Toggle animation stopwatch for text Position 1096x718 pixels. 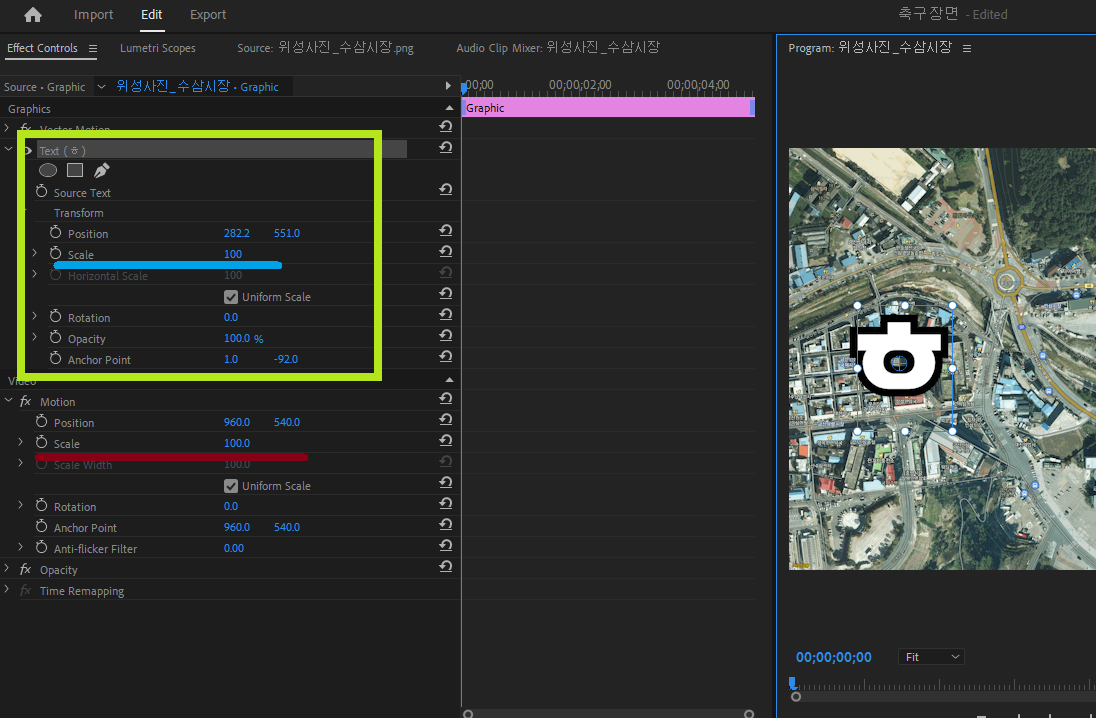tap(55, 232)
